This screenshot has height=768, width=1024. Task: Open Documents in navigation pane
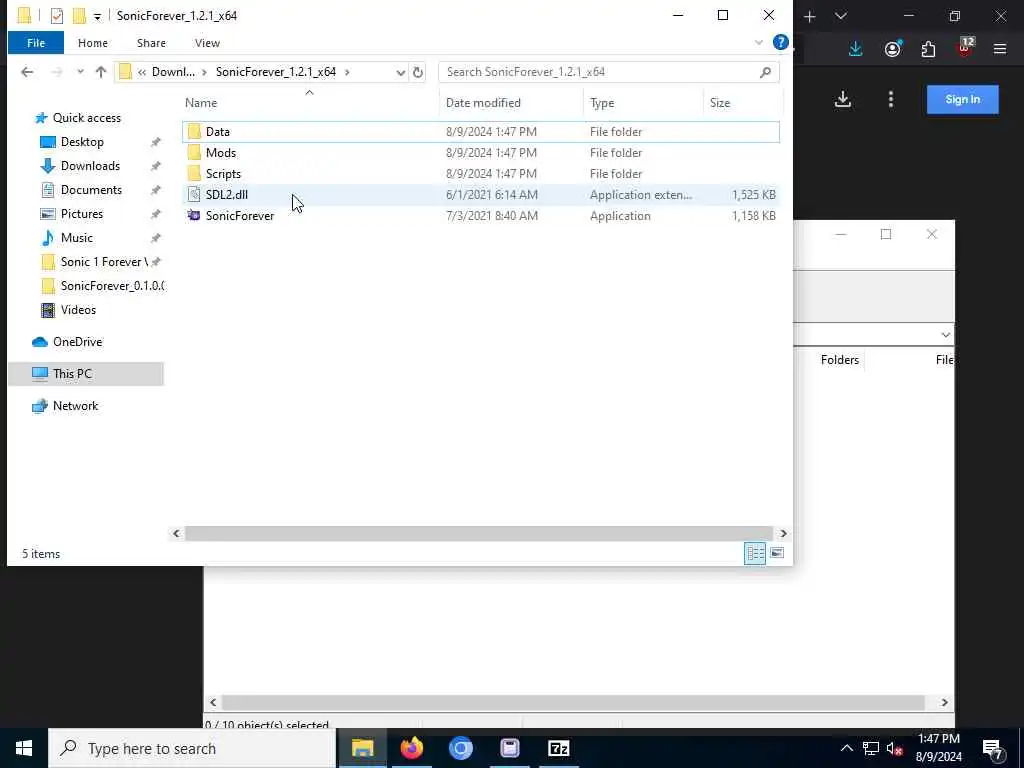(91, 190)
